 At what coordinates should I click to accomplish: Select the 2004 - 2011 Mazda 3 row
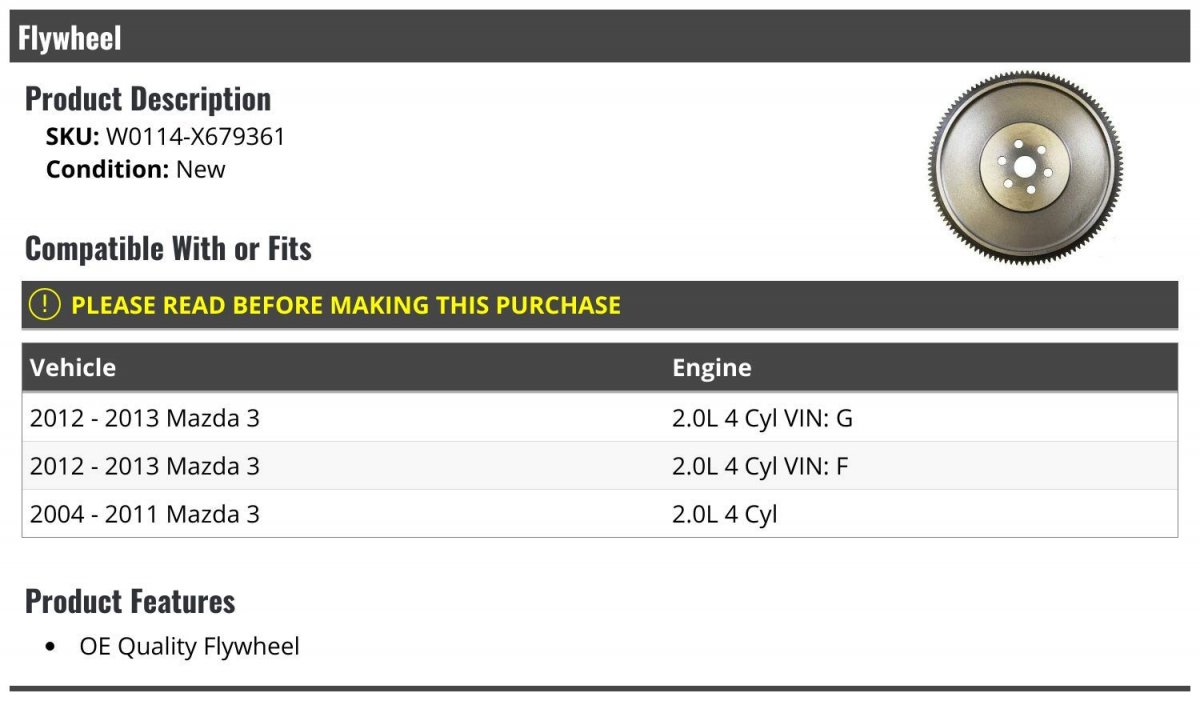[x=145, y=514]
